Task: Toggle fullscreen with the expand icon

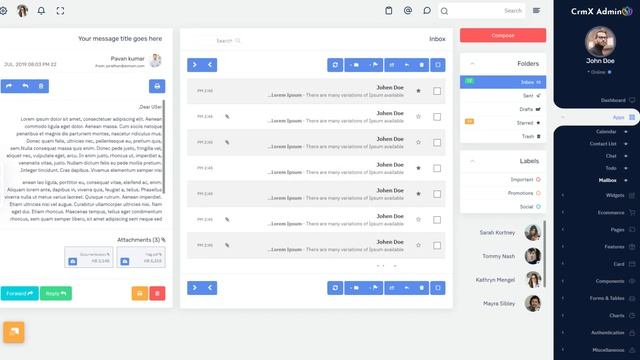Action: click(60, 11)
